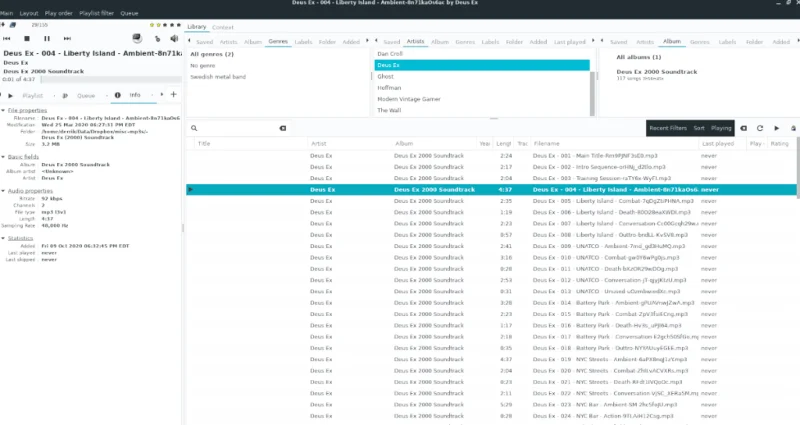
Task: Click the small icon left of the speaker
Action: pos(157,38)
